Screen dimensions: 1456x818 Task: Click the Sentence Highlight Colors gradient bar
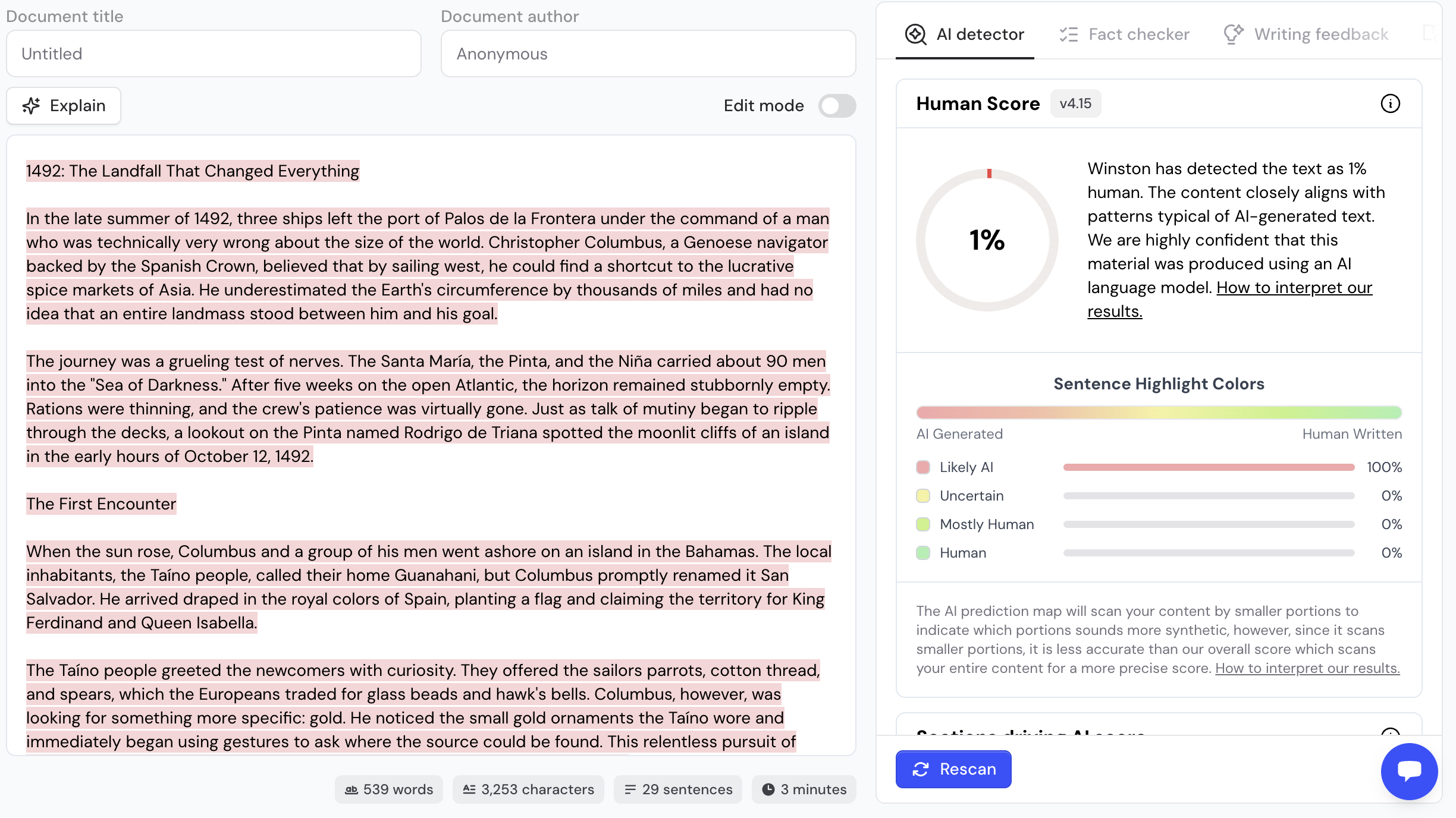pos(1159,412)
